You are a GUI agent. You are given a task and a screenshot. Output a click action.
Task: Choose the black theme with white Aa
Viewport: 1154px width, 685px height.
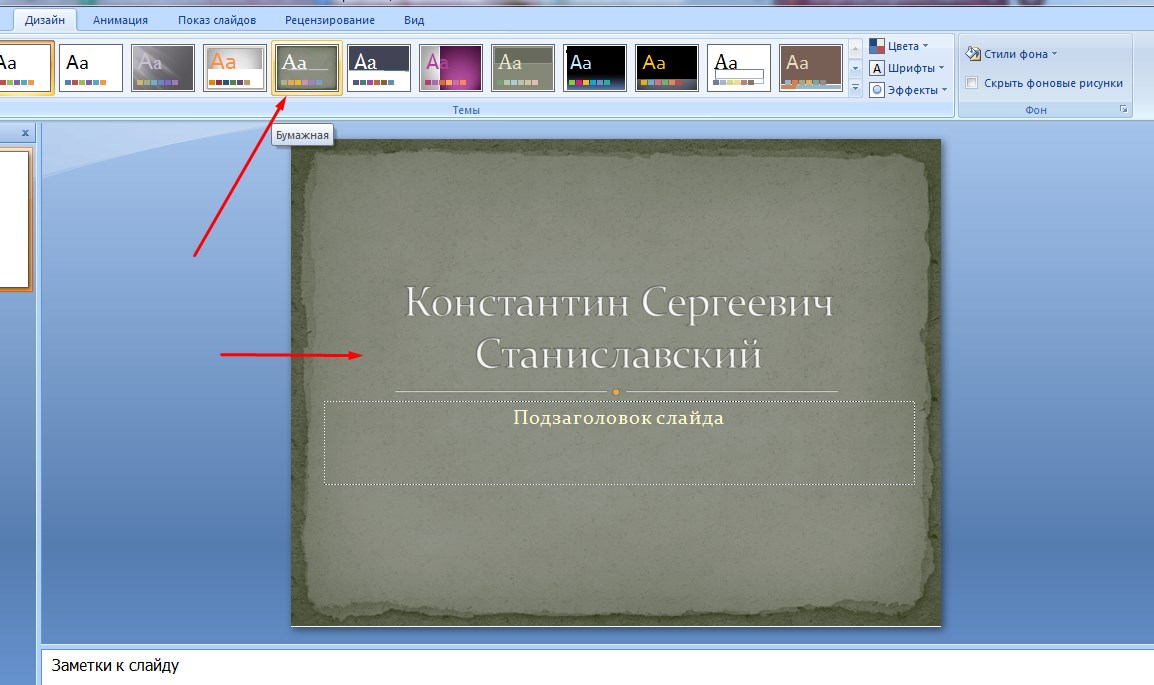pyautogui.click(x=595, y=68)
